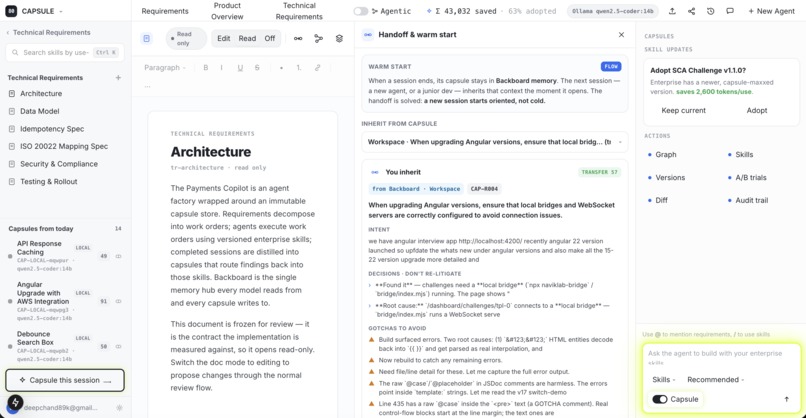Turn off the Capsule toggle in the prompt box

(x=660, y=399)
